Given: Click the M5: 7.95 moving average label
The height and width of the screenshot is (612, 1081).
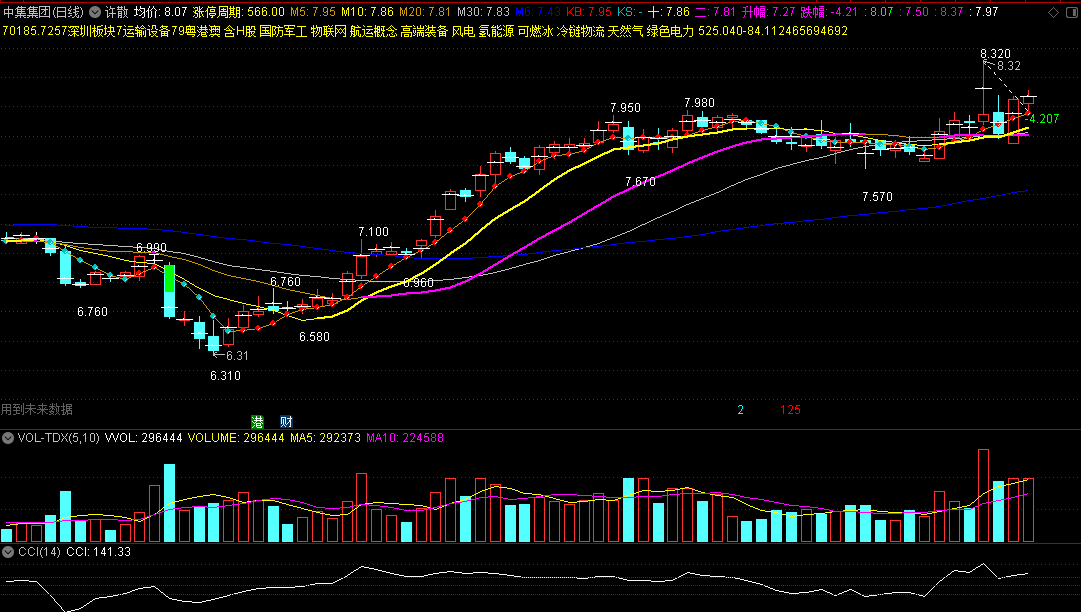Looking at the screenshot, I should tap(312, 12).
